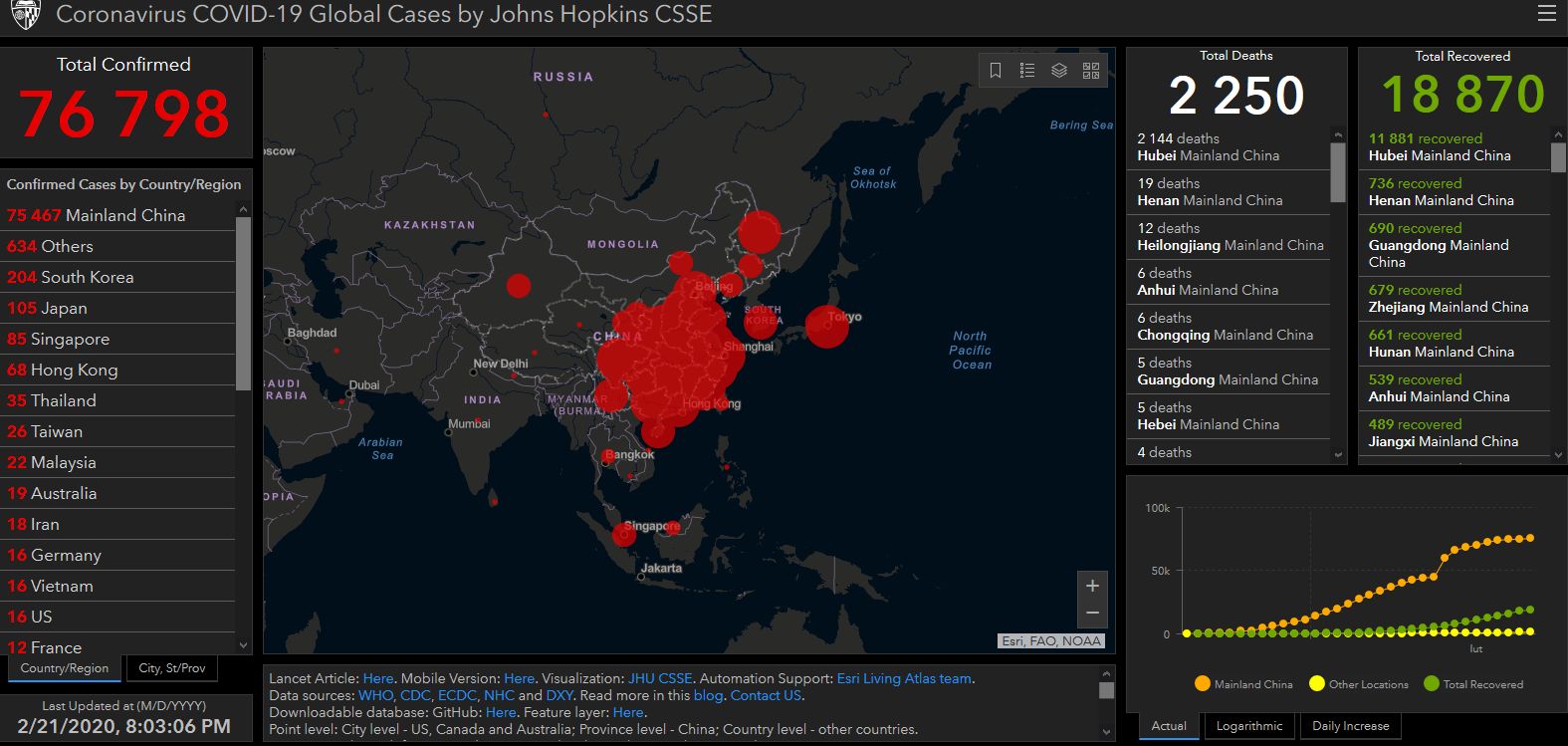This screenshot has width=1568, height=746.
Task: Open the WHO data source link
Action: point(376,695)
